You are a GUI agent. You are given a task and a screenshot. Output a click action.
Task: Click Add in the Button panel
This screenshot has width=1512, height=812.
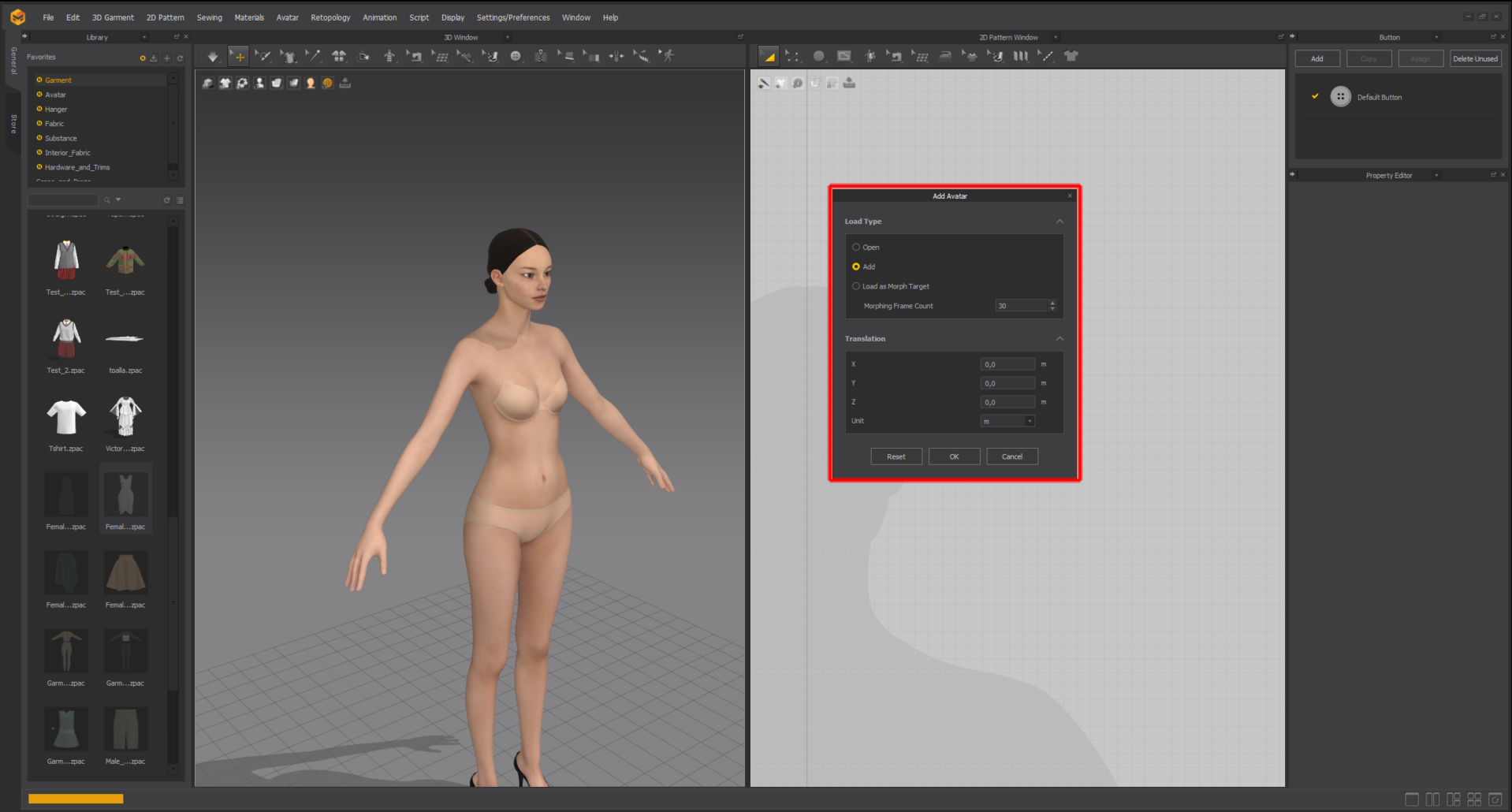tap(1317, 59)
